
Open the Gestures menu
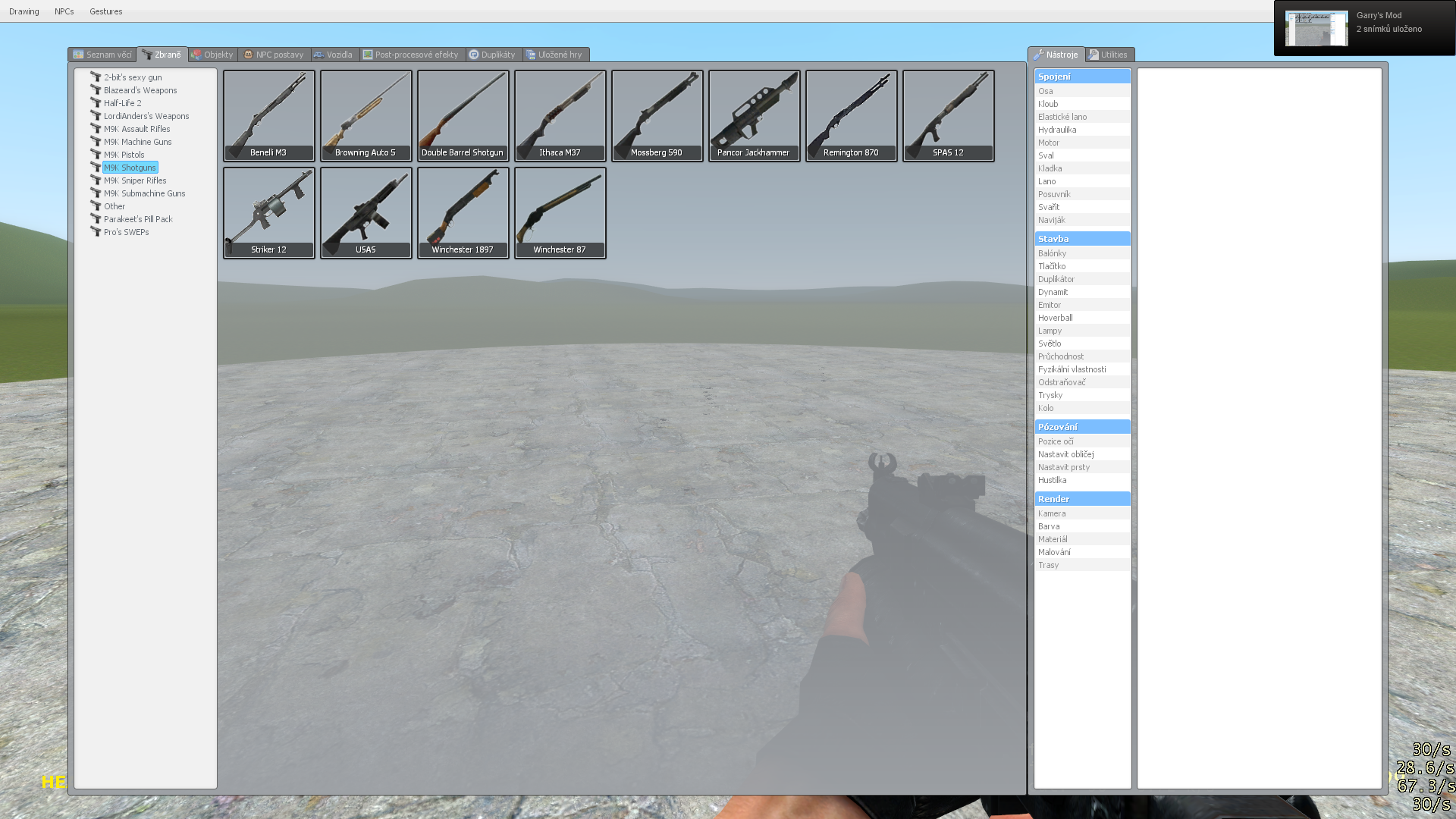click(x=106, y=11)
